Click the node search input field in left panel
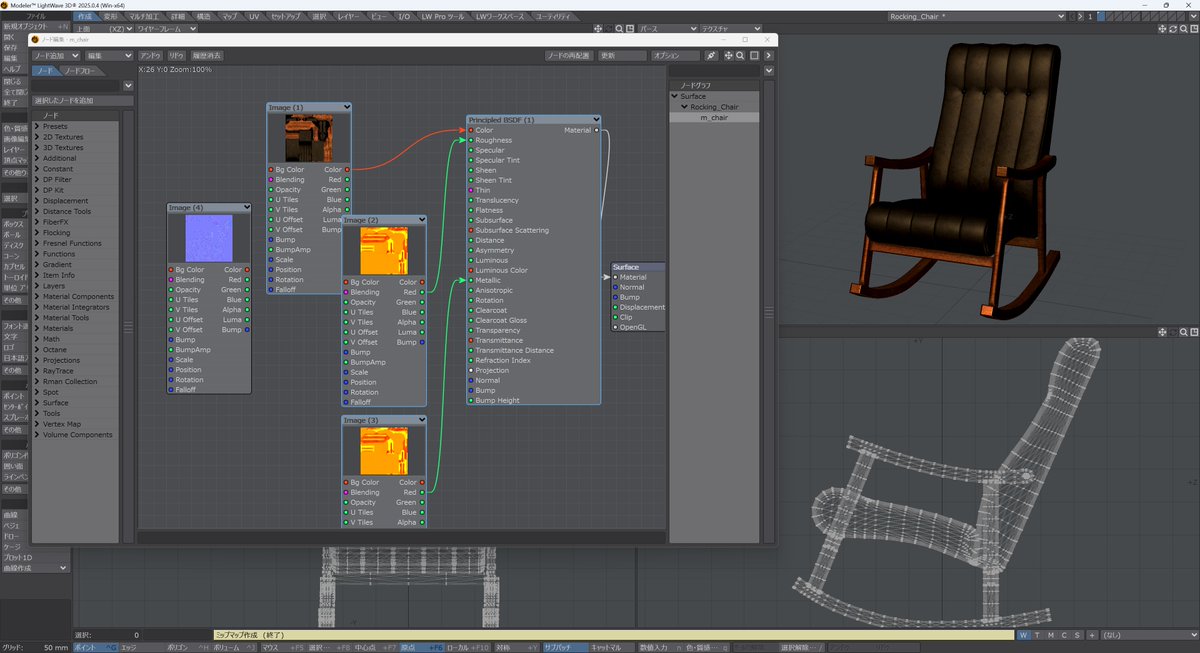The width and height of the screenshot is (1200, 653). 75,86
